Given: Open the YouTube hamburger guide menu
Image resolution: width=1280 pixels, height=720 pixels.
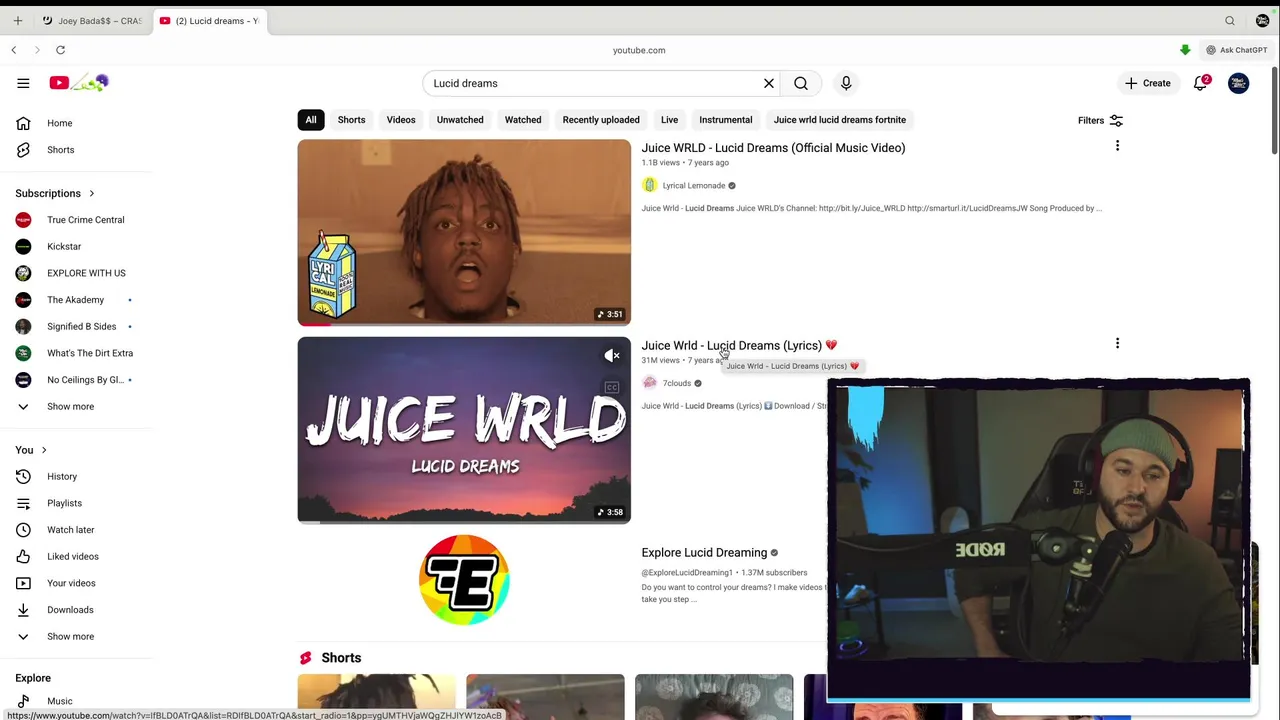Looking at the screenshot, I should click(23, 83).
